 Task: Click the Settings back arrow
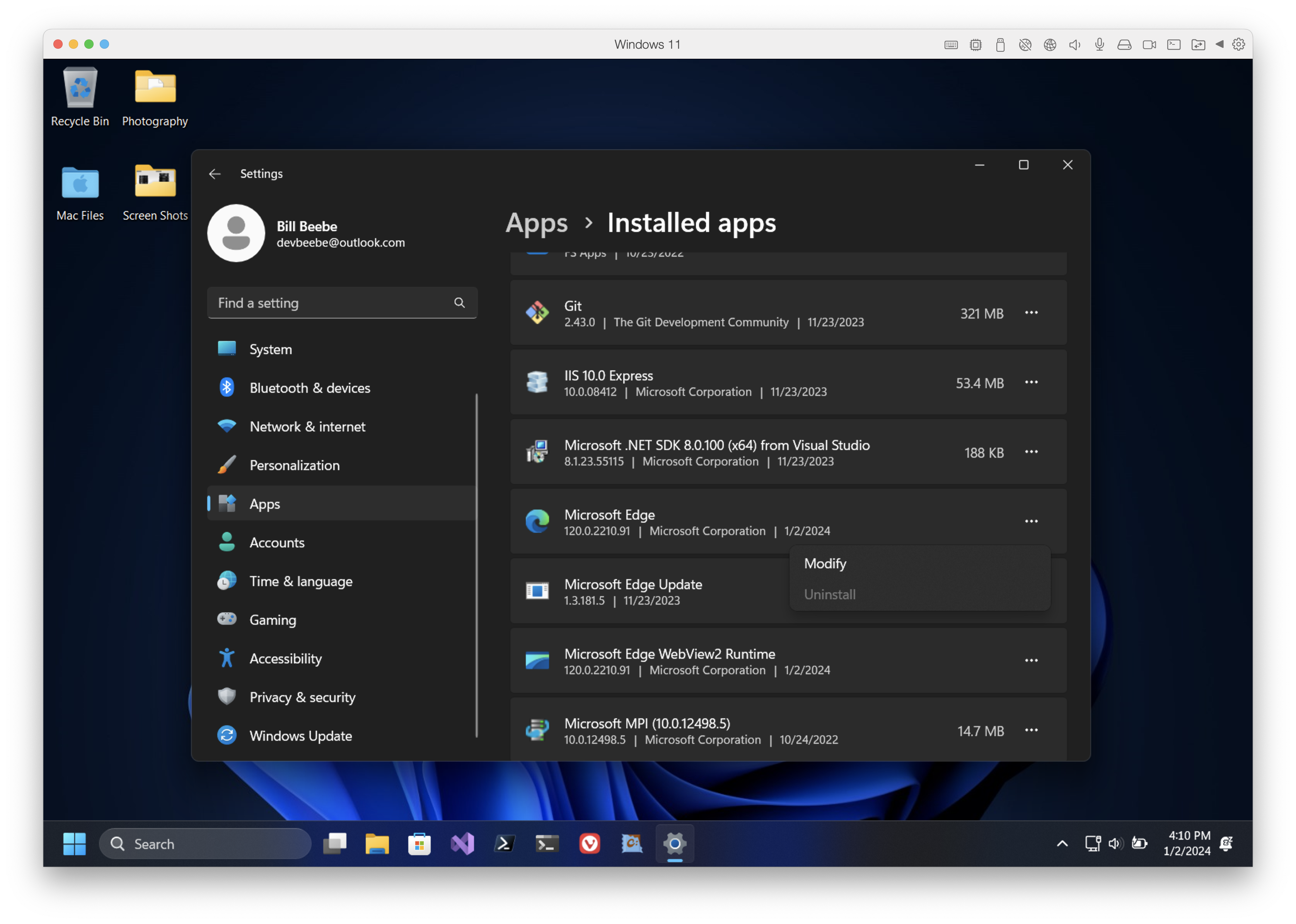215,174
